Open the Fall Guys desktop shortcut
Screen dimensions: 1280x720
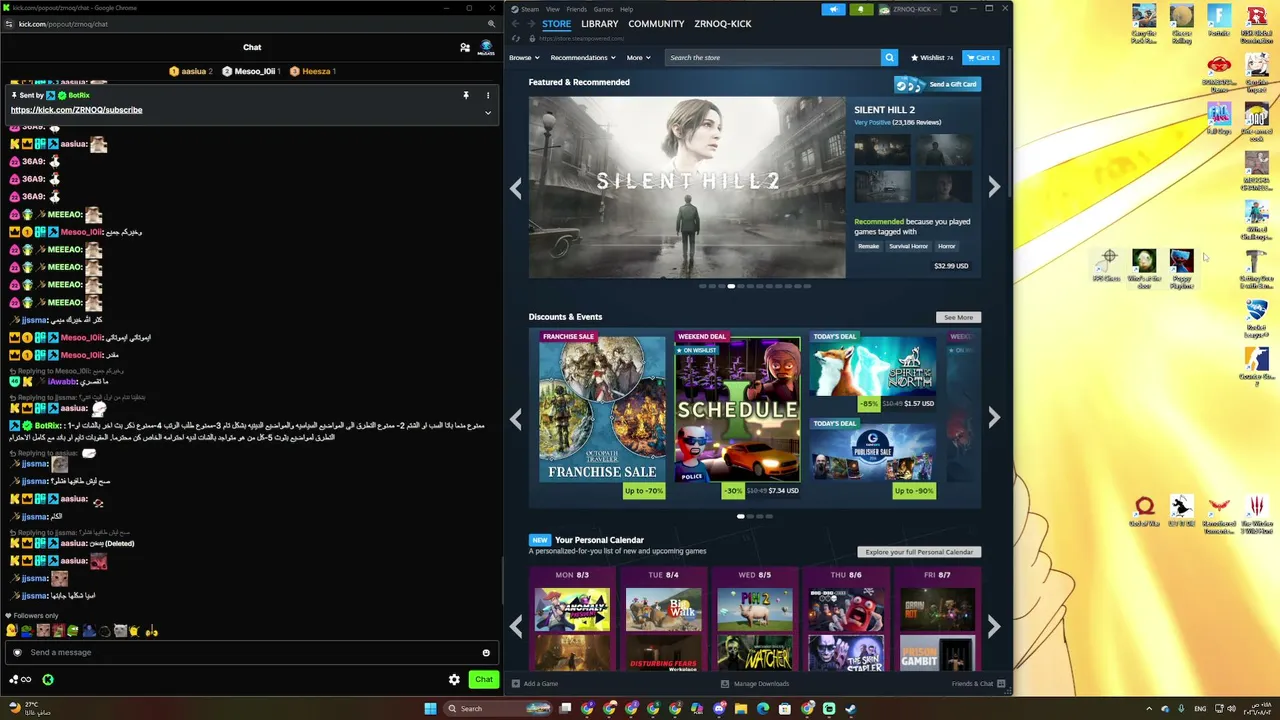point(1219,118)
